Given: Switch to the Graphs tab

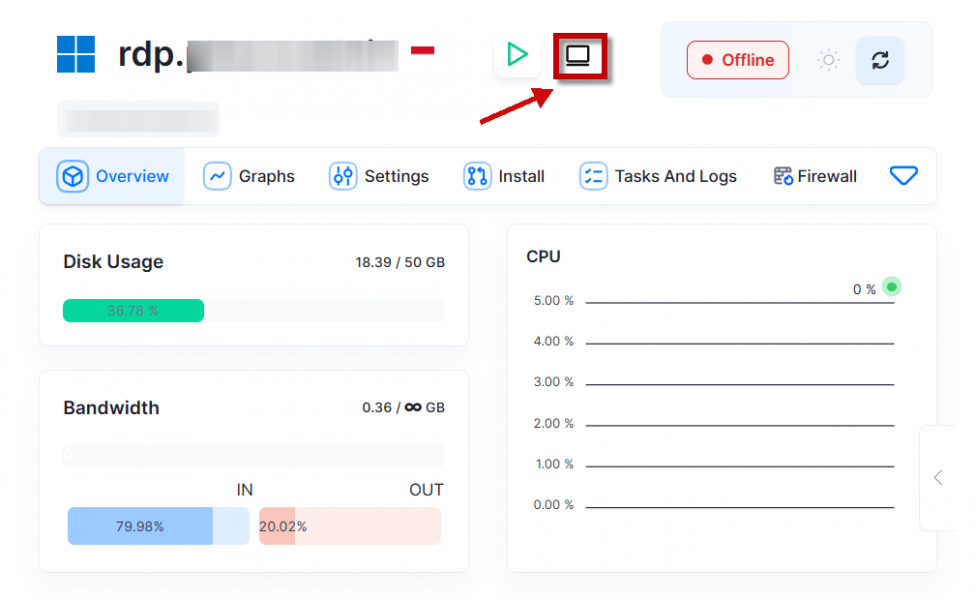Looking at the screenshot, I should 265,176.
